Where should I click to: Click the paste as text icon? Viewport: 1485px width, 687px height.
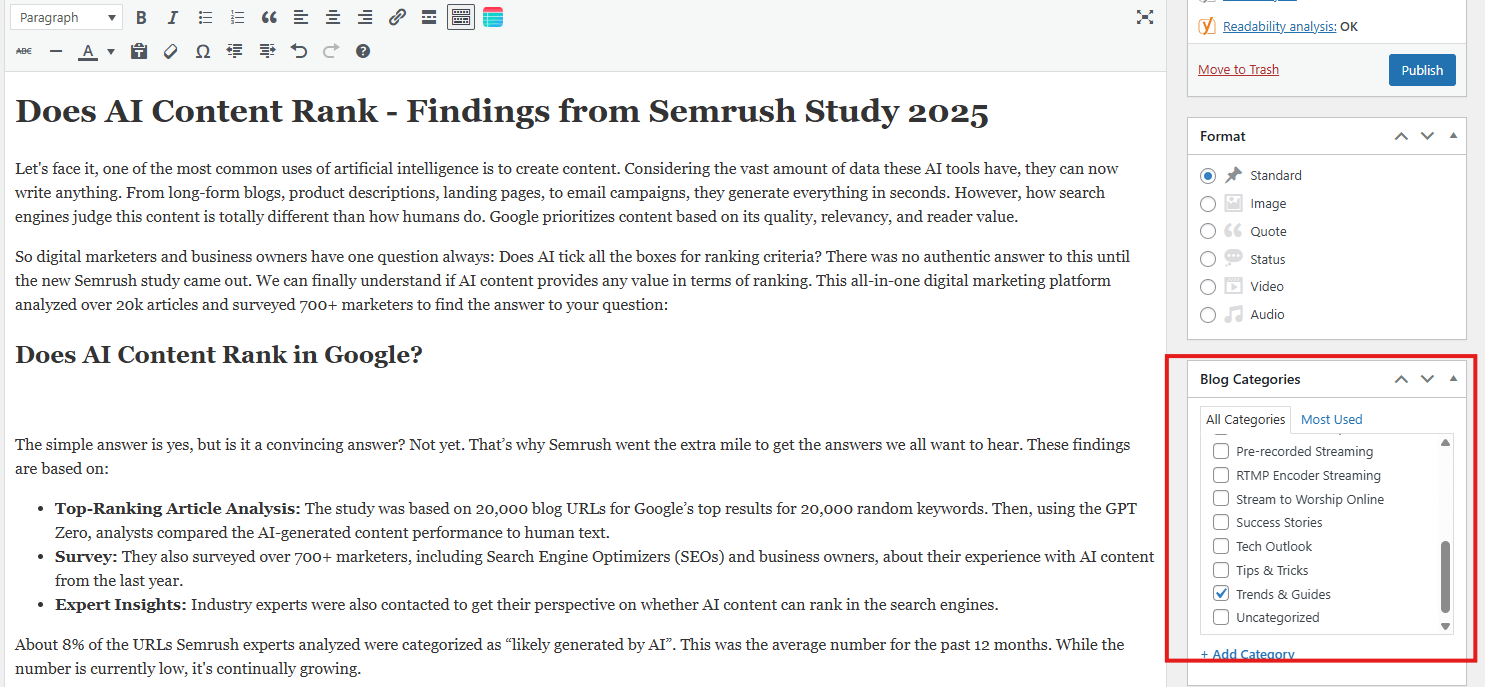click(139, 51)
